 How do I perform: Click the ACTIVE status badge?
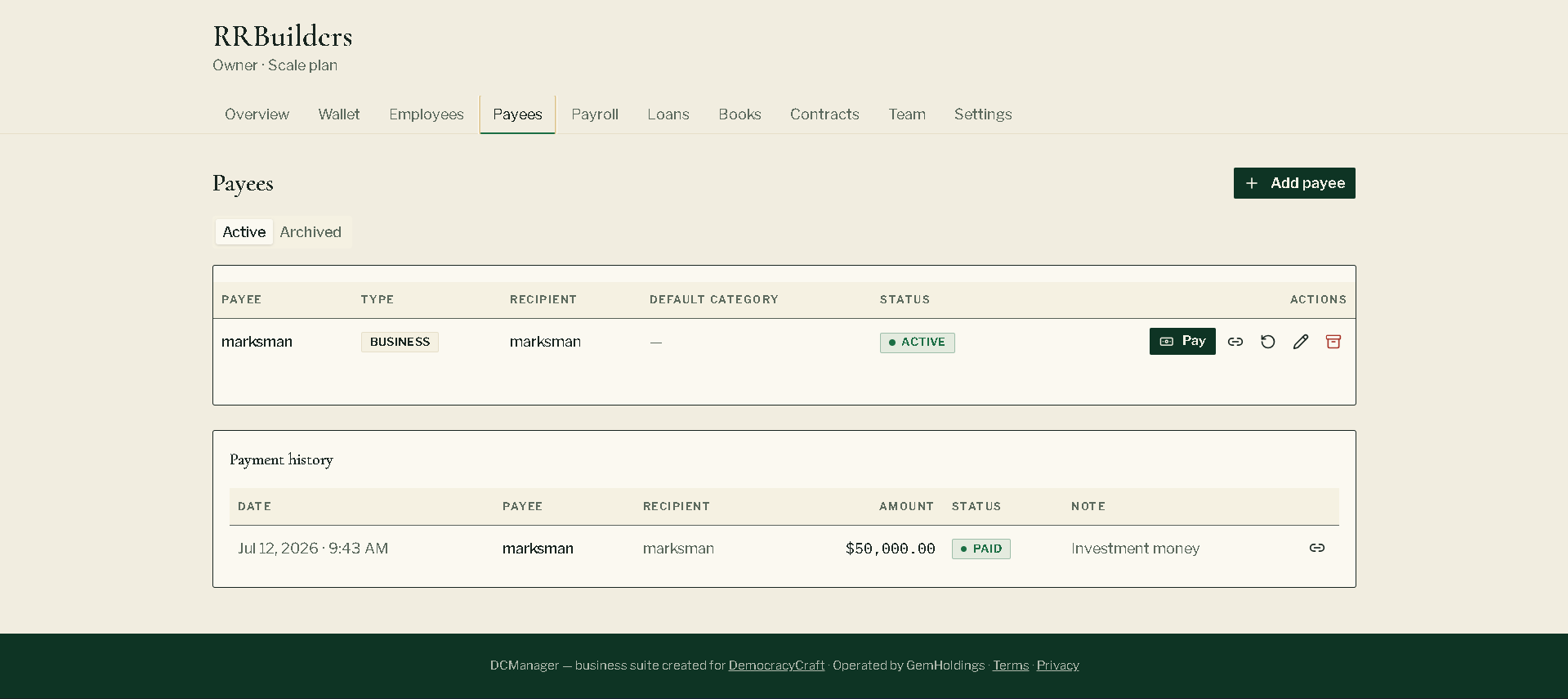point(917,343)
